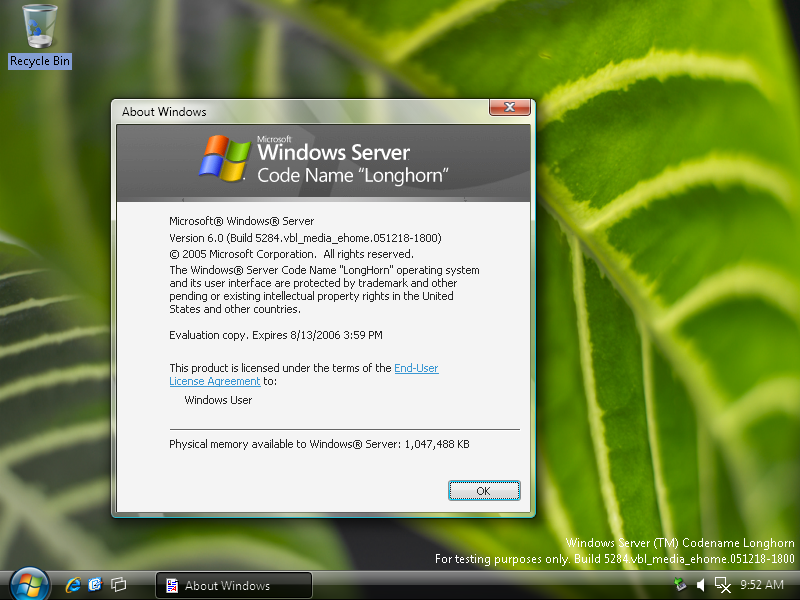The height and width of the screenshot is (600, 800).
Task: Click the Windows User licensee name
Action: pos(218,400)
